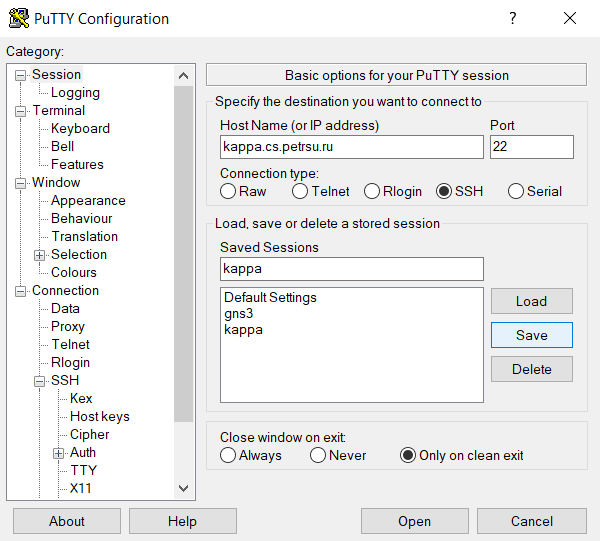Viewport: 600px width, 541px height.
Task: Click the Port number field
Action: (531, 147)
